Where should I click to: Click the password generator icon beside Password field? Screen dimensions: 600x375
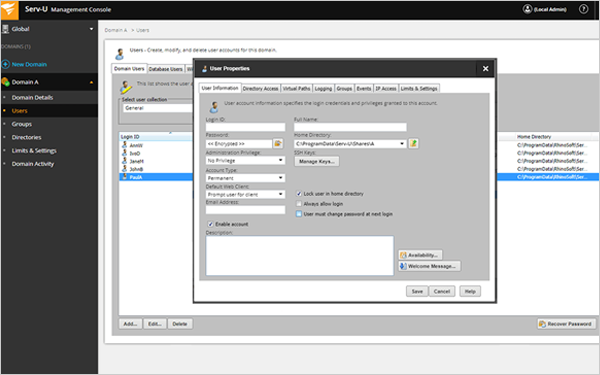[x=278, y=143]
